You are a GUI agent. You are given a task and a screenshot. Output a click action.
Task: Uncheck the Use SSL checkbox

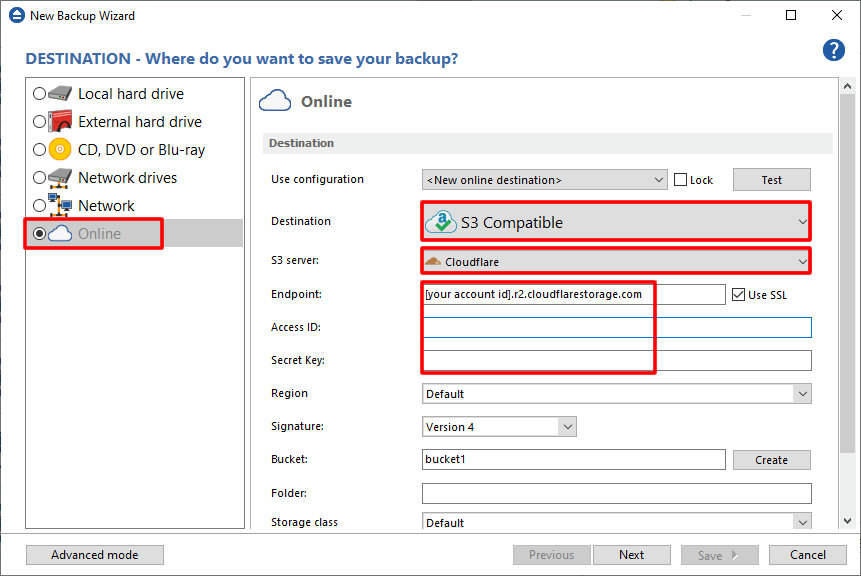click(x=739, y=295)
